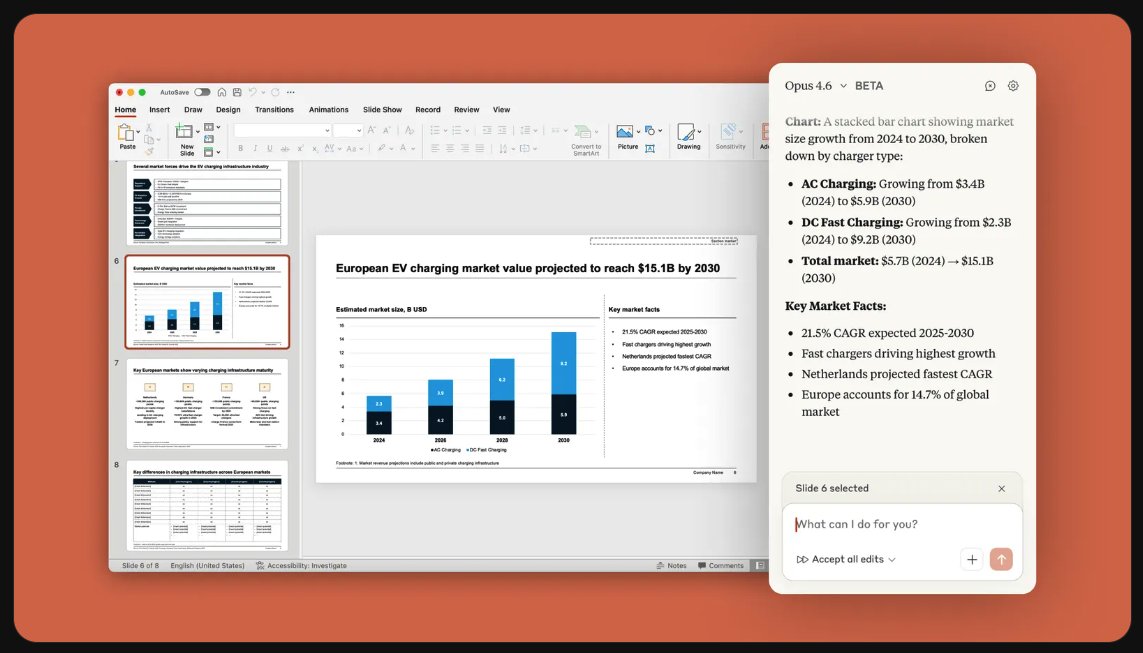Dismiss the Slide 6 selected chip

(1002, 488)
